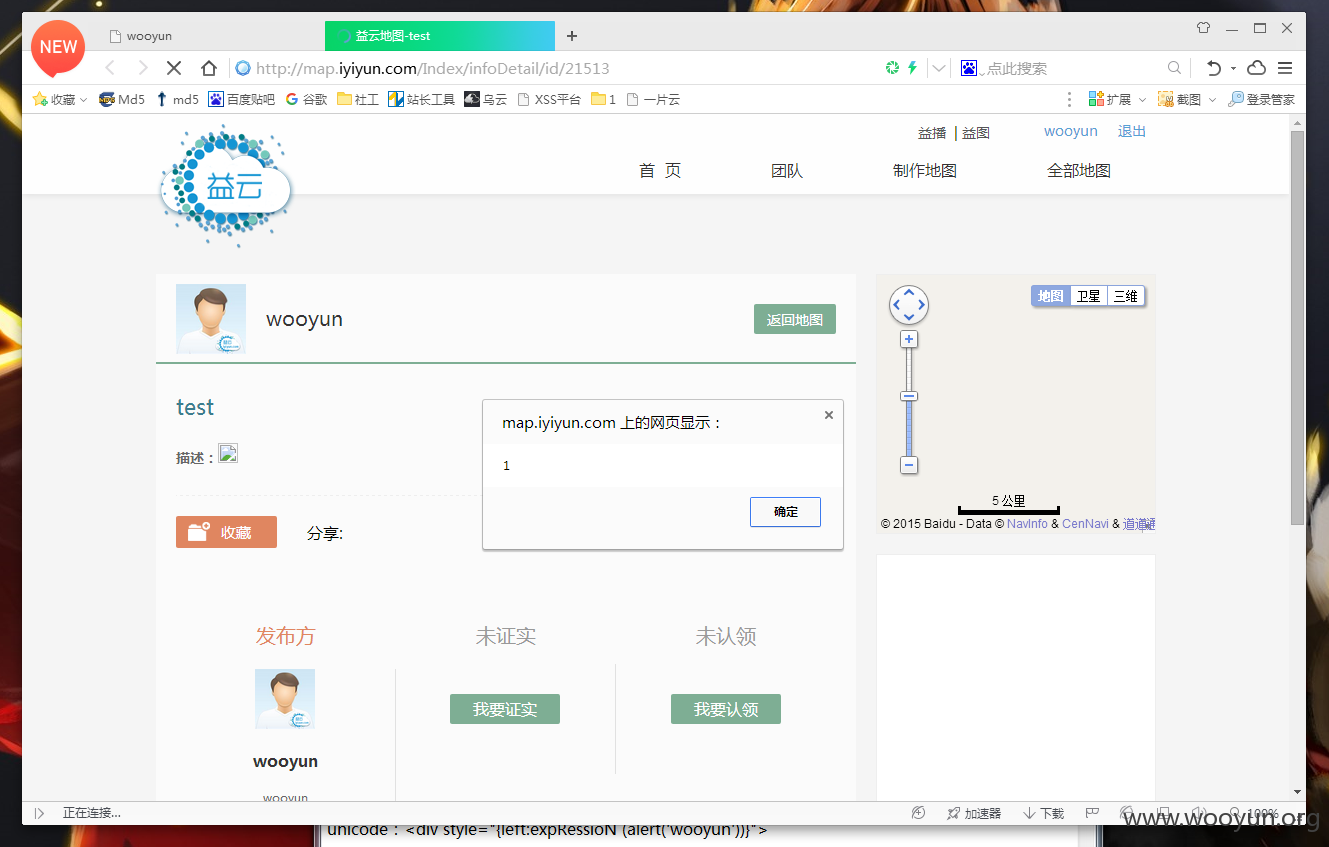1329x847 pixels.
Task: Click the back navigation arrow
Action: click(x=110, y=68)
